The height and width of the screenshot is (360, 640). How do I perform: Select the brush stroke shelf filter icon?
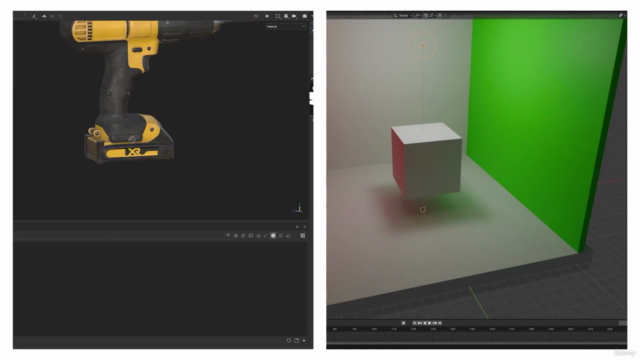click(x=266, y=236)
